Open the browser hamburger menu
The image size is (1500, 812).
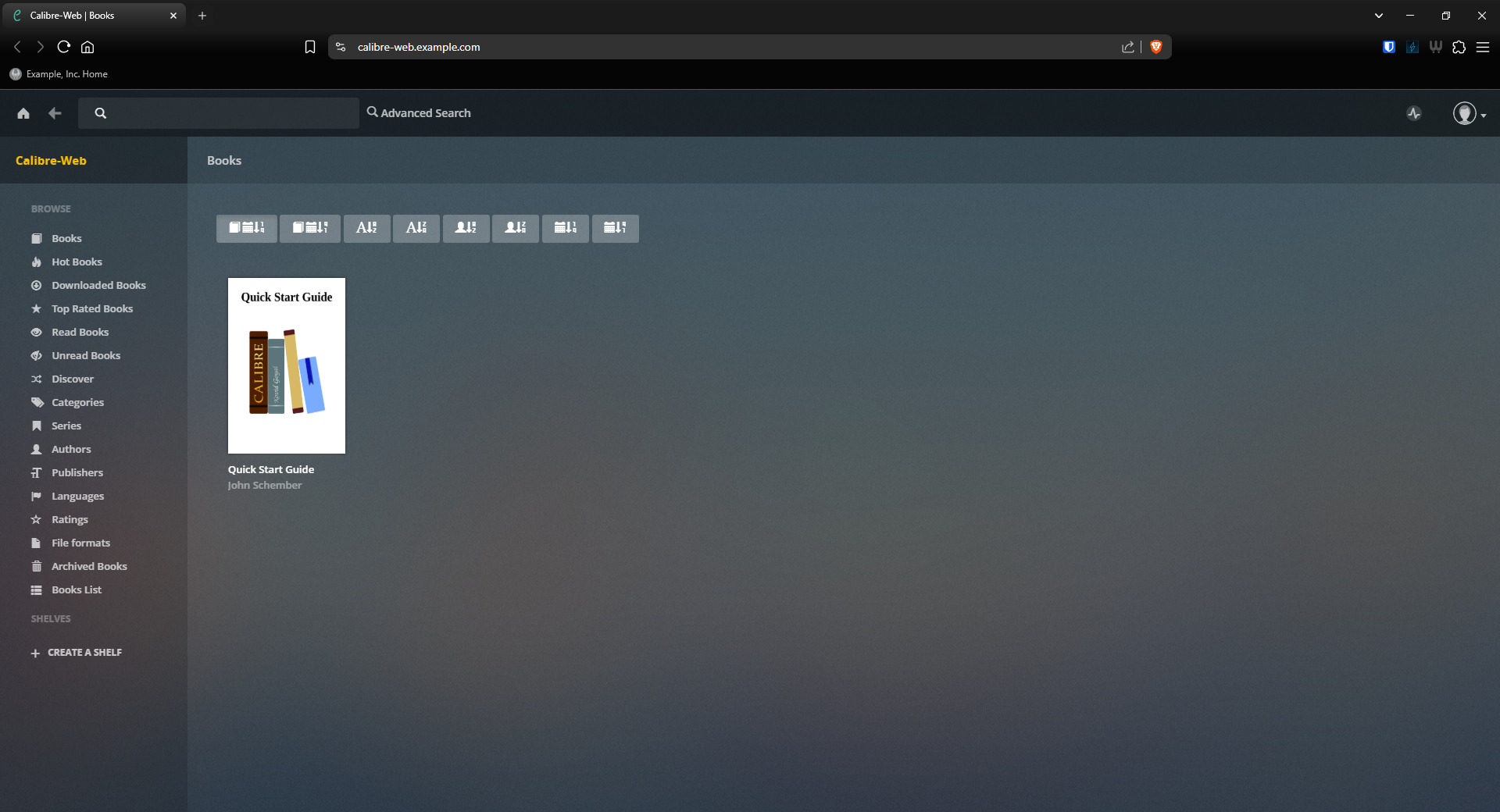1482,47
